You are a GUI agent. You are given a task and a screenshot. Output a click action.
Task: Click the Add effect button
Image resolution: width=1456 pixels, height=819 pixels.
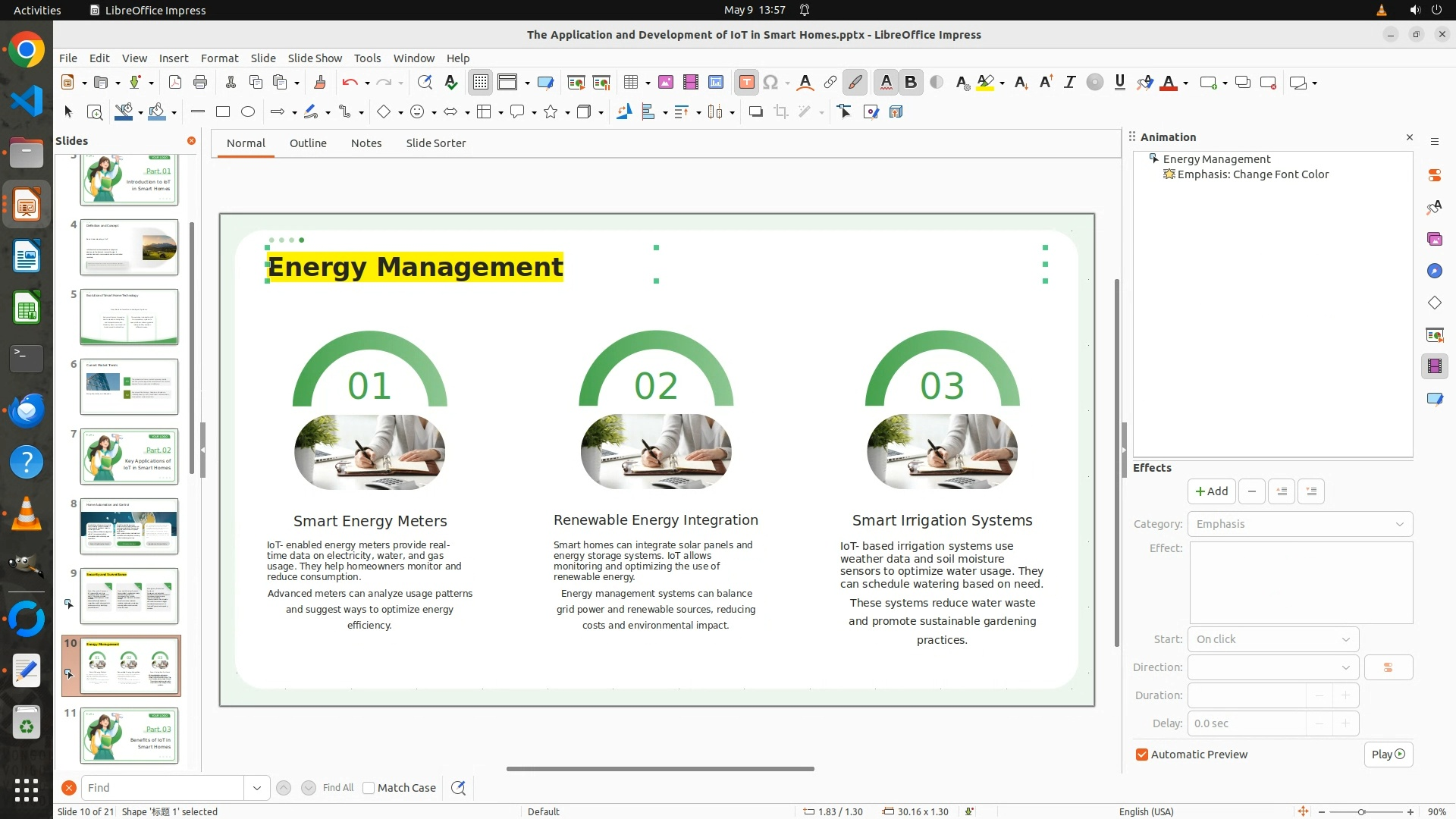tap(1211, 491)
